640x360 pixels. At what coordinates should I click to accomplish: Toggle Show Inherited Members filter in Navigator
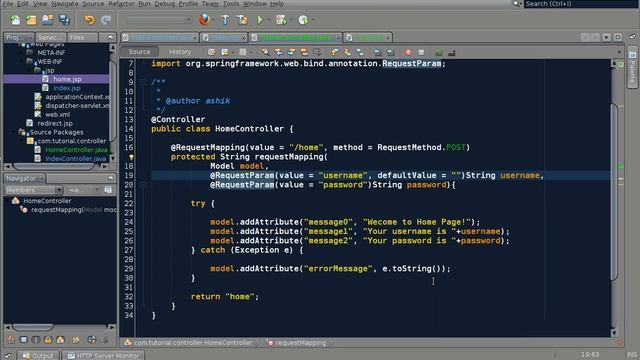click(x=11, y=340)
